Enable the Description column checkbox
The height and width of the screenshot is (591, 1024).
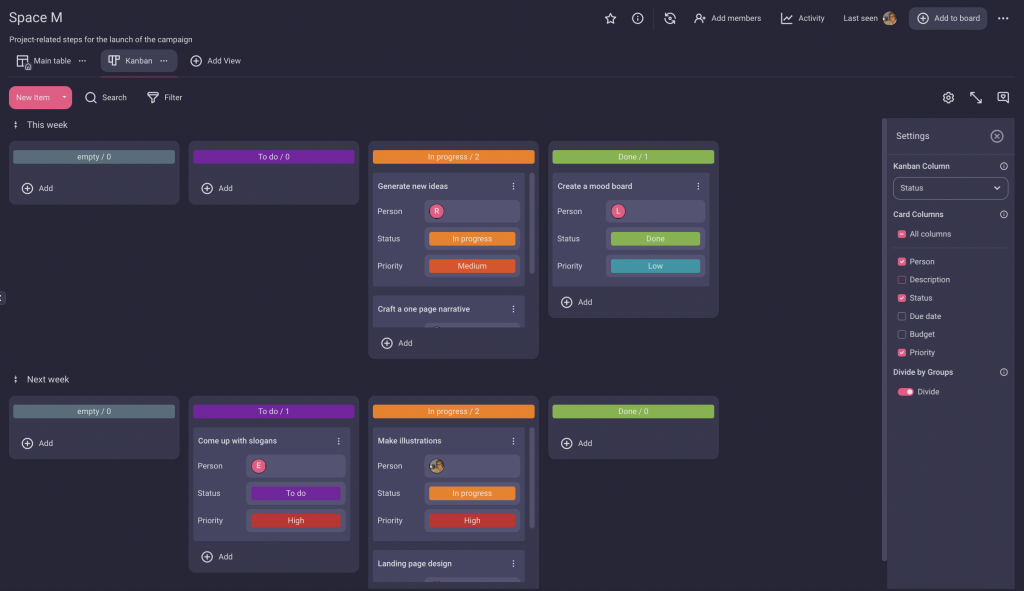click(x=902, y=280)
